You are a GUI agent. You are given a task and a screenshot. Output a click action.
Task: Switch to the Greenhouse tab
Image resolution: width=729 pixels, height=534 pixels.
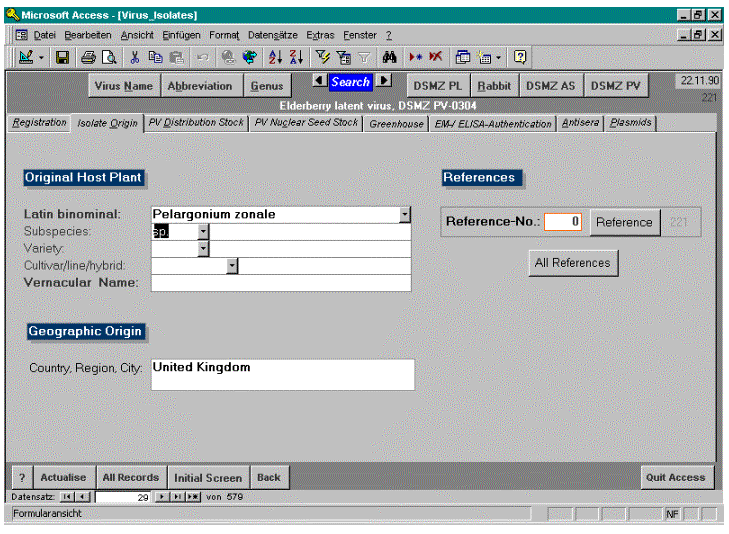tap(396, 124)
